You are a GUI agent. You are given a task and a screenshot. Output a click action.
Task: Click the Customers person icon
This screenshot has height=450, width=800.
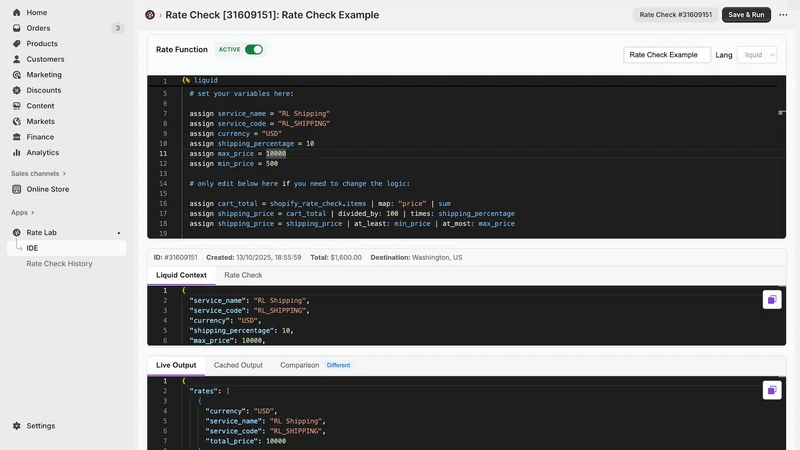(x=16, y=59)
